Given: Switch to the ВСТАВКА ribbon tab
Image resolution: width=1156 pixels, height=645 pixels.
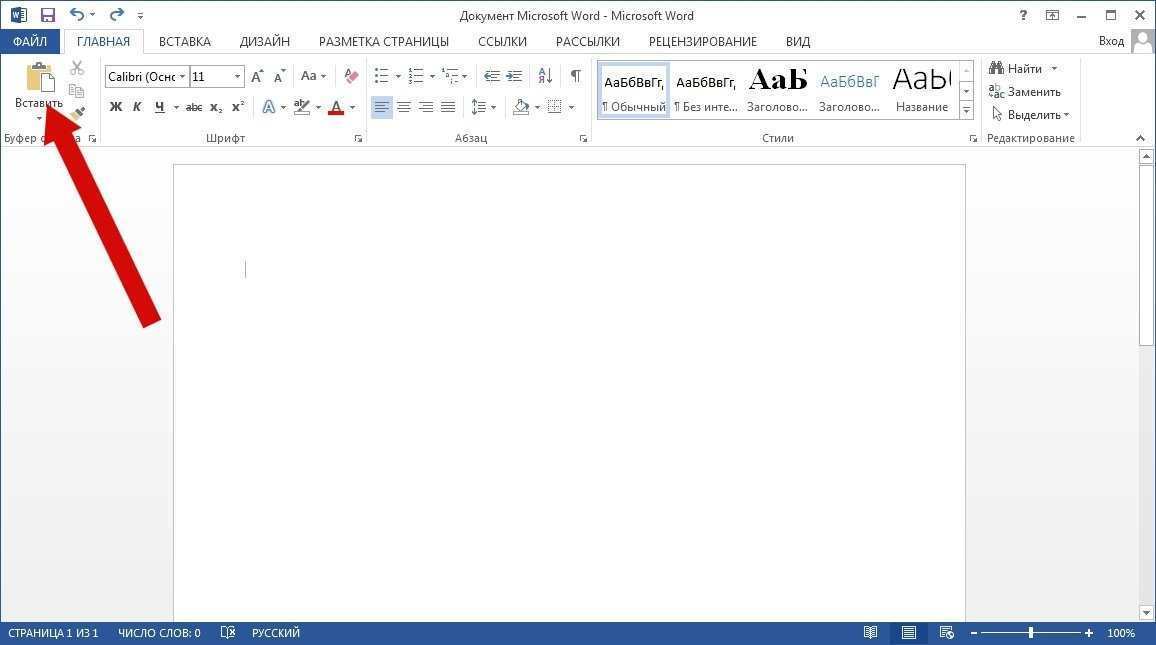Looking at the screenshot, I should click(185, 41).
